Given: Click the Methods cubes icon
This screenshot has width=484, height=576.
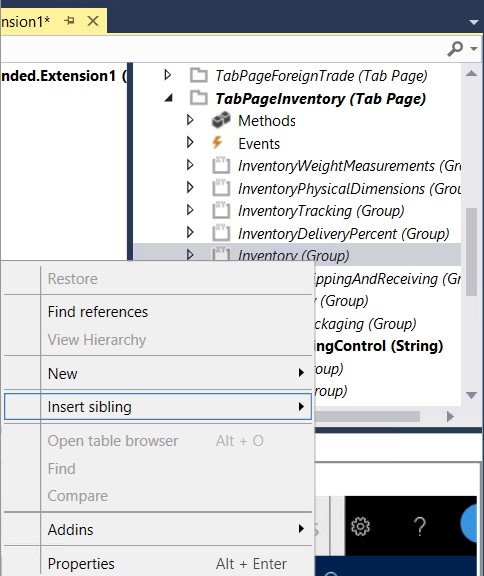Looking at the screenshot, I should (221, 120).
